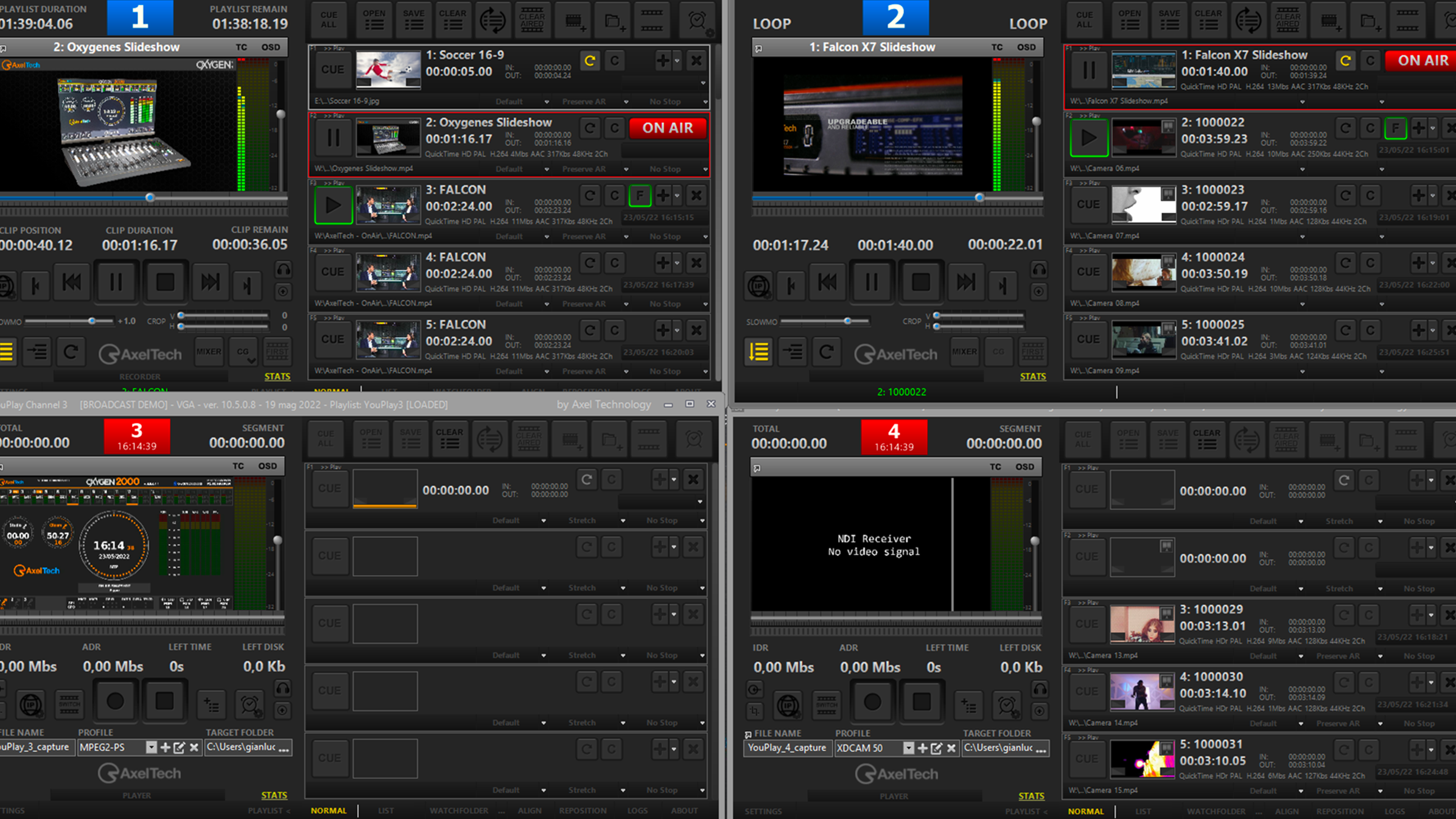This screenshot has height=819, width=1456.
Task: Open Preserve AR dropdown for Soccer clip
Action: pyautogui.click(x=626, y=102)
